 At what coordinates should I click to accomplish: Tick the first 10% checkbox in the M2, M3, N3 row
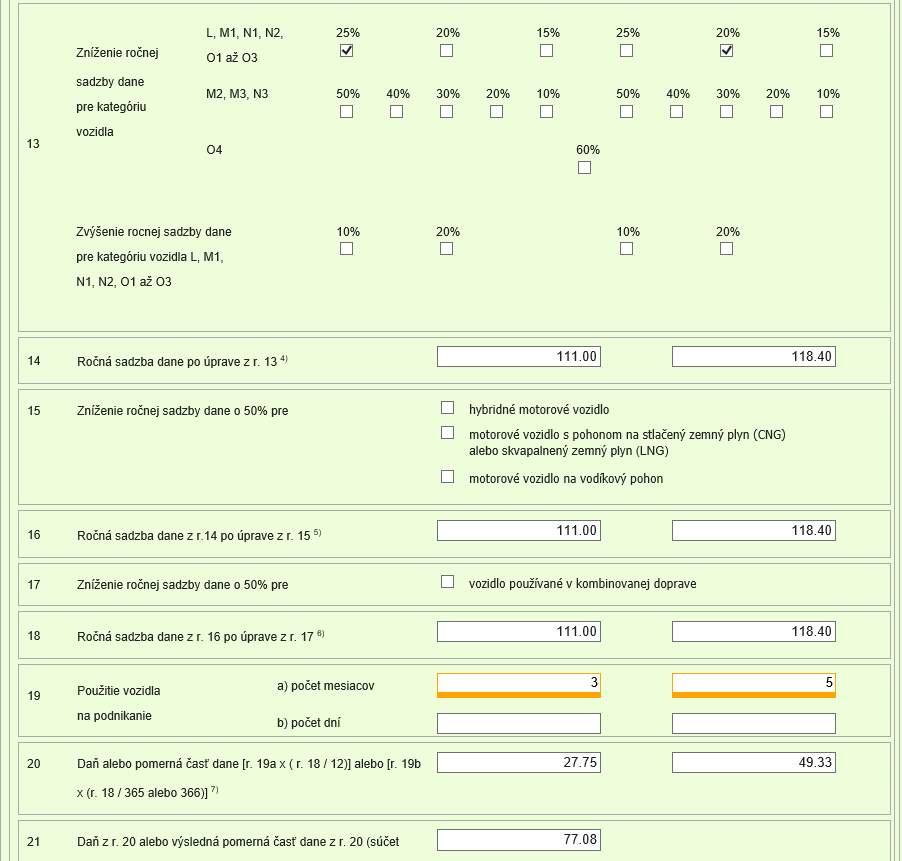point(546,112)
